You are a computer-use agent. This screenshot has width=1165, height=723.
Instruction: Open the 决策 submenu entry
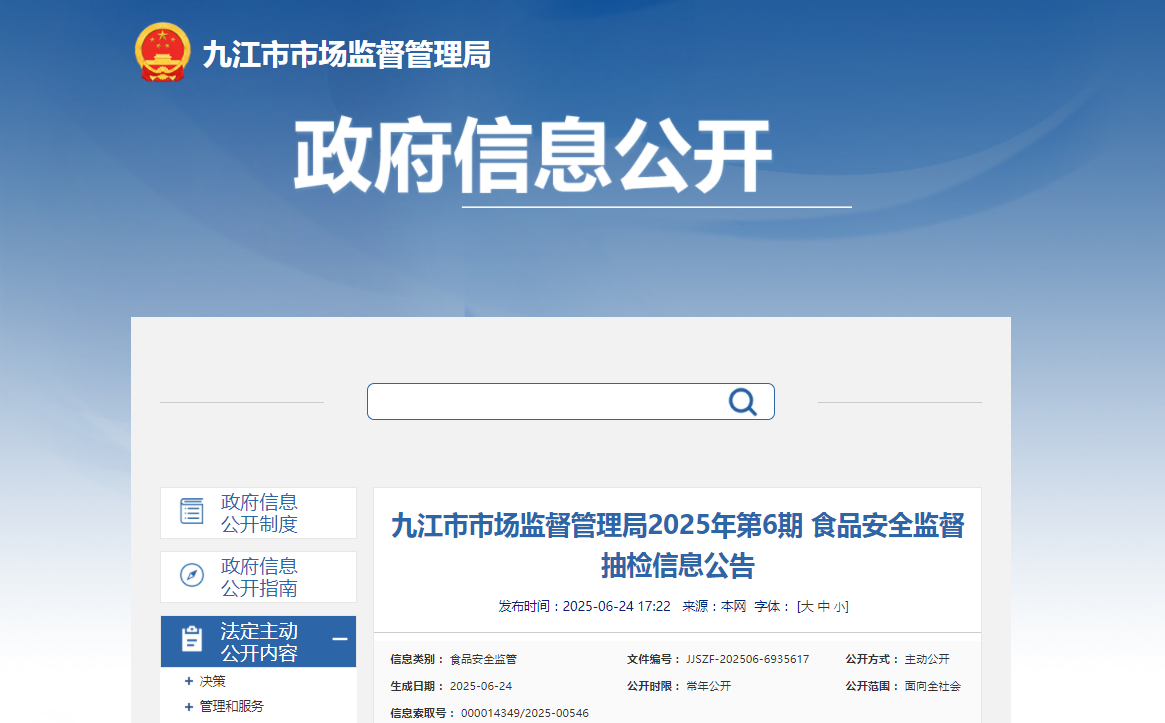click(212, 681)
